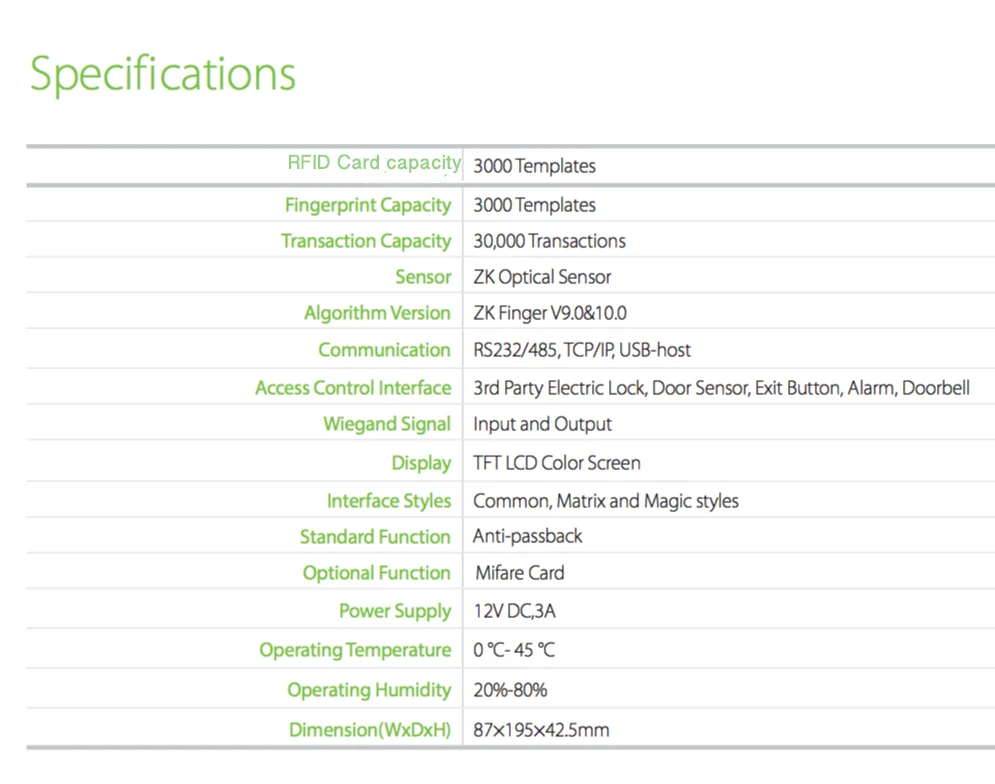Viewport: 995px width, 784px height.
Task: Click "3000 Templates" in the Fingerprint Capacity row
Action: (534, 205)
